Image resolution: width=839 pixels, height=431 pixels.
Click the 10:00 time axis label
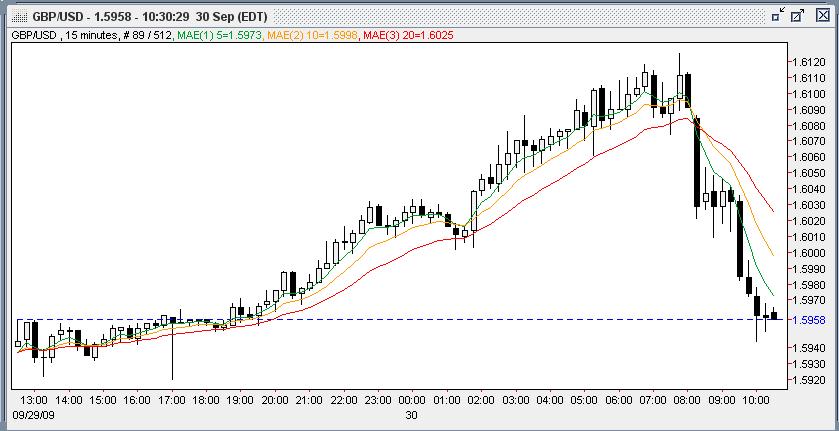click(x=756, y=400)
